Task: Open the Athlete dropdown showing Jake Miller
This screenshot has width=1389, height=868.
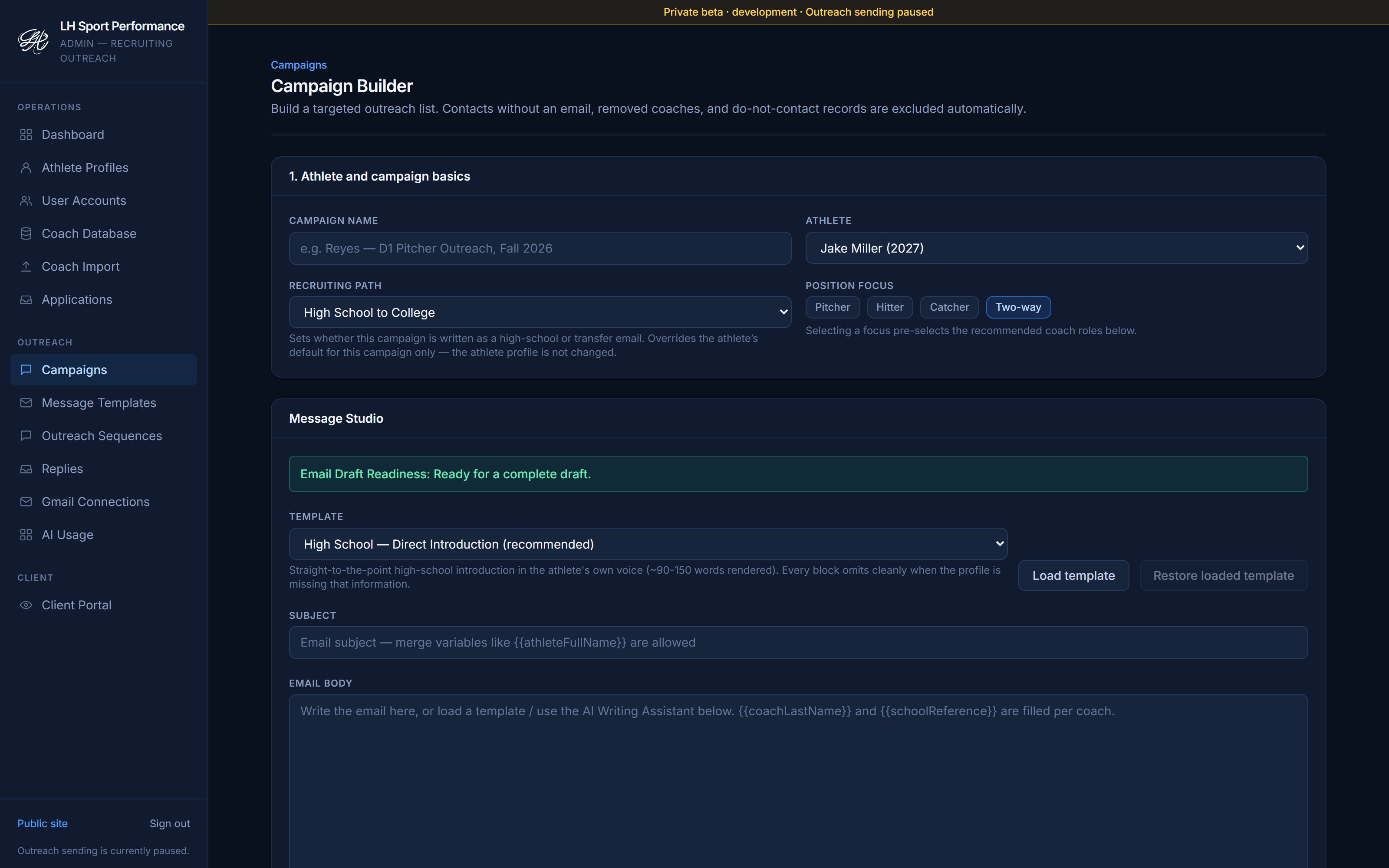Action: (x=1057, y=248)
